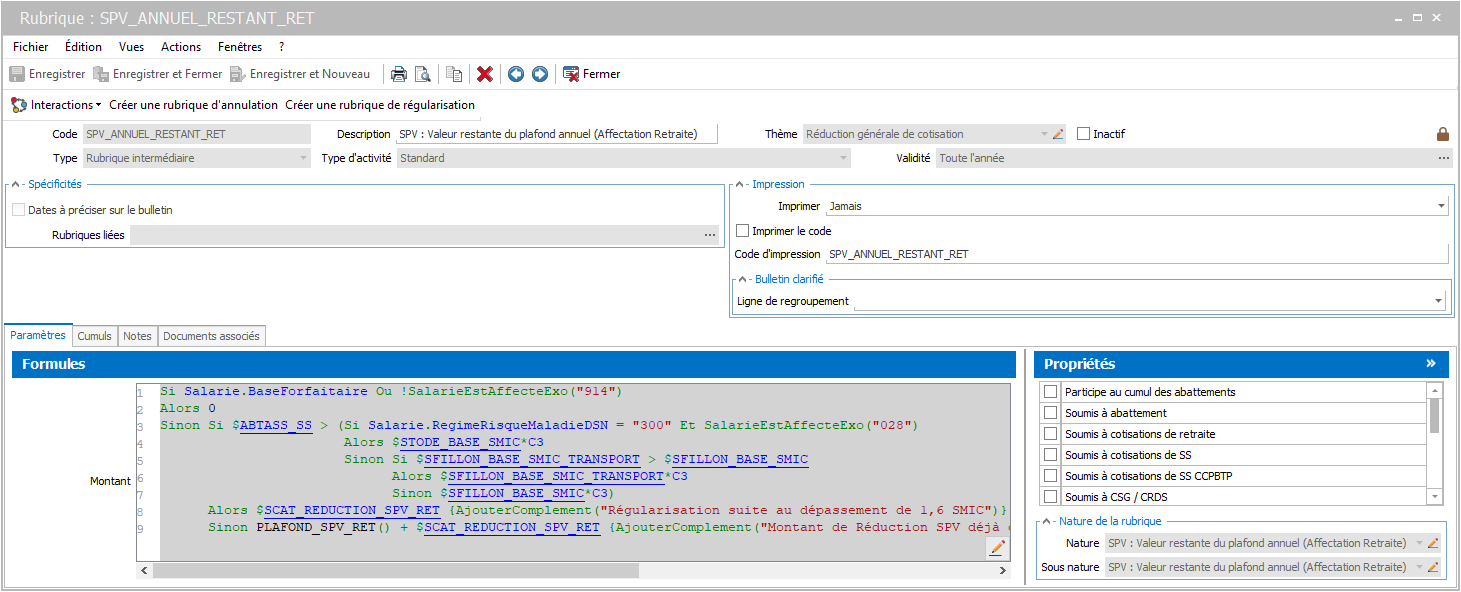Open the Fichier menu
Screen dimensions: 1461x592
(31, 47)
